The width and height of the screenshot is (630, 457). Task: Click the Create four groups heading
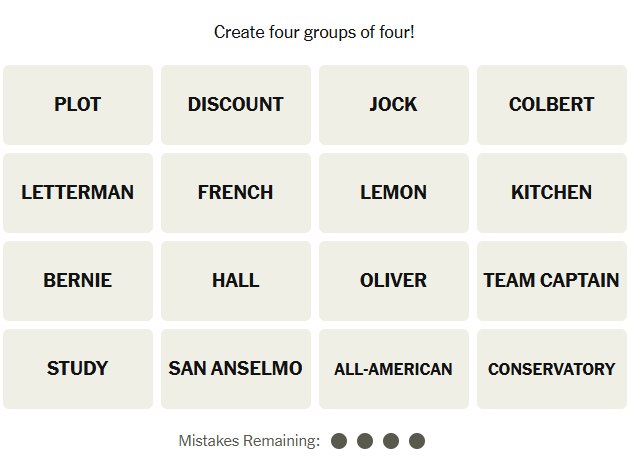point(314,32)
